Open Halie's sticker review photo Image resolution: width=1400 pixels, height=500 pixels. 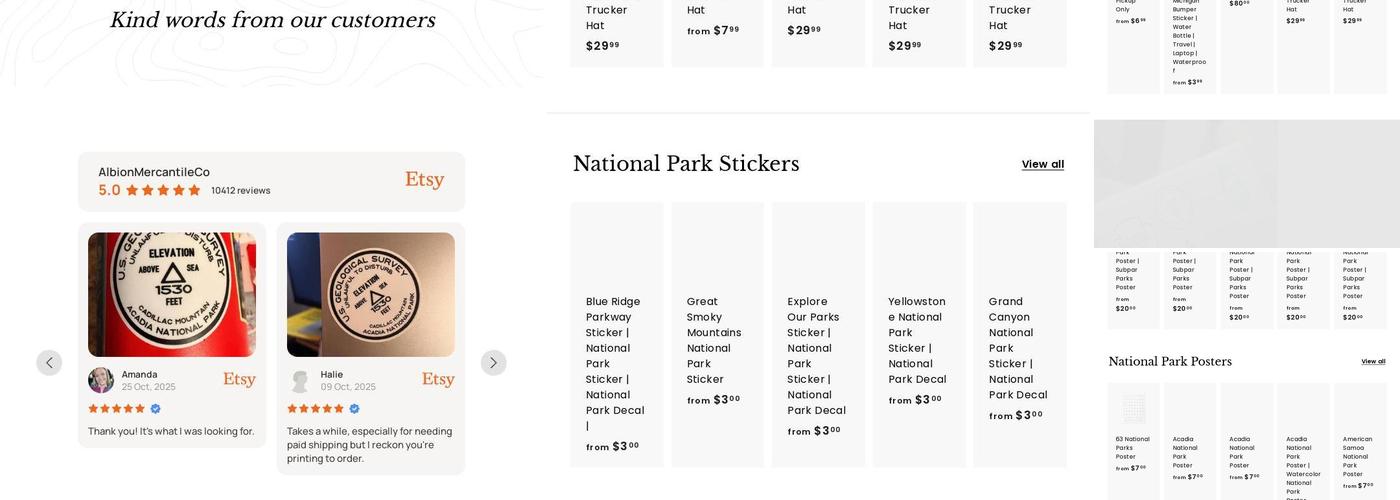(371, 295)
